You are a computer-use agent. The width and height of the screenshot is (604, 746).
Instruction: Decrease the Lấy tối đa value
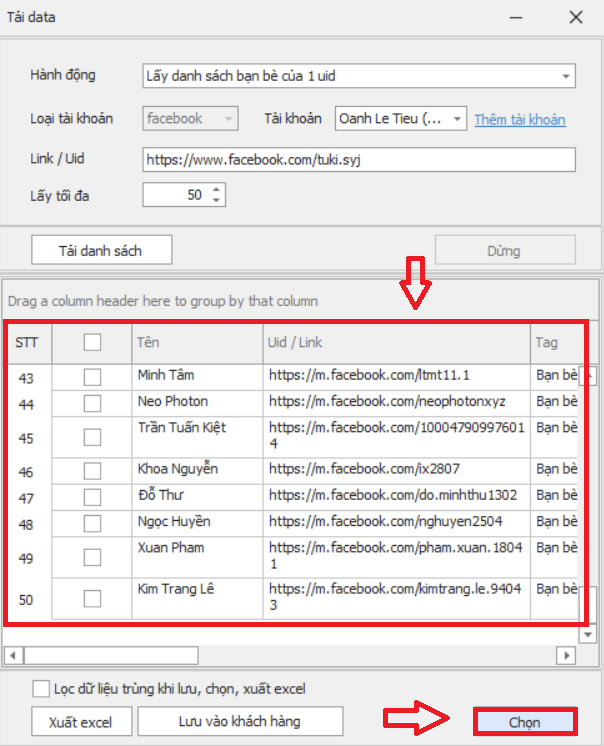click(x=218, y=200)
